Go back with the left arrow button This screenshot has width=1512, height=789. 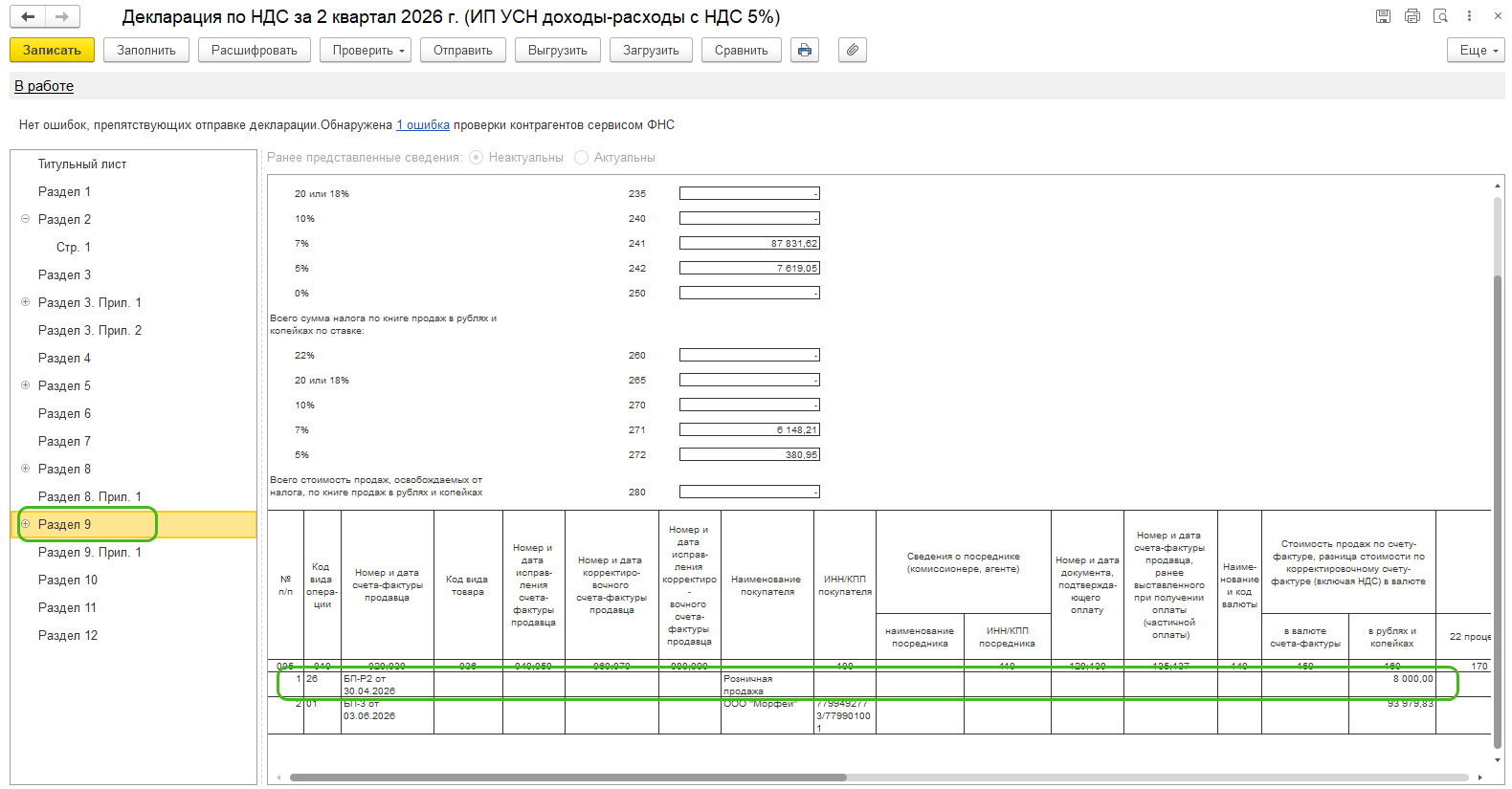28,16
